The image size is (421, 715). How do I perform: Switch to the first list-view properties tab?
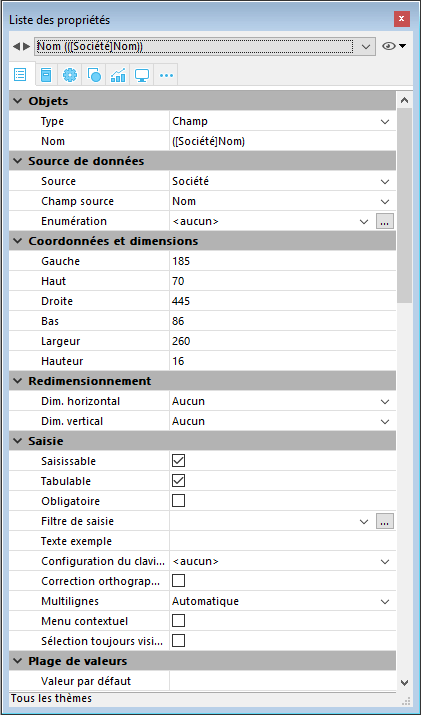pyautogui.click(x=21, y=74)
